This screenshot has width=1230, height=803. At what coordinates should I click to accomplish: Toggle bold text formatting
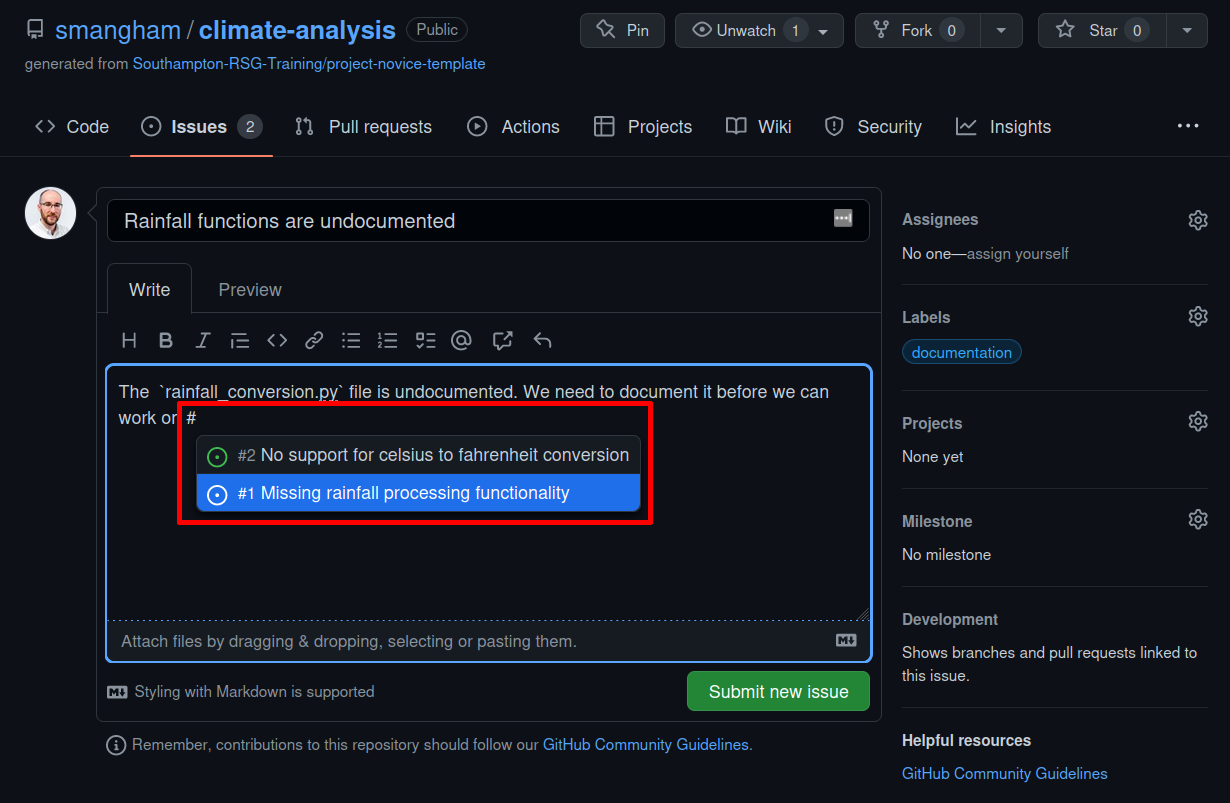tap(166, 340)
